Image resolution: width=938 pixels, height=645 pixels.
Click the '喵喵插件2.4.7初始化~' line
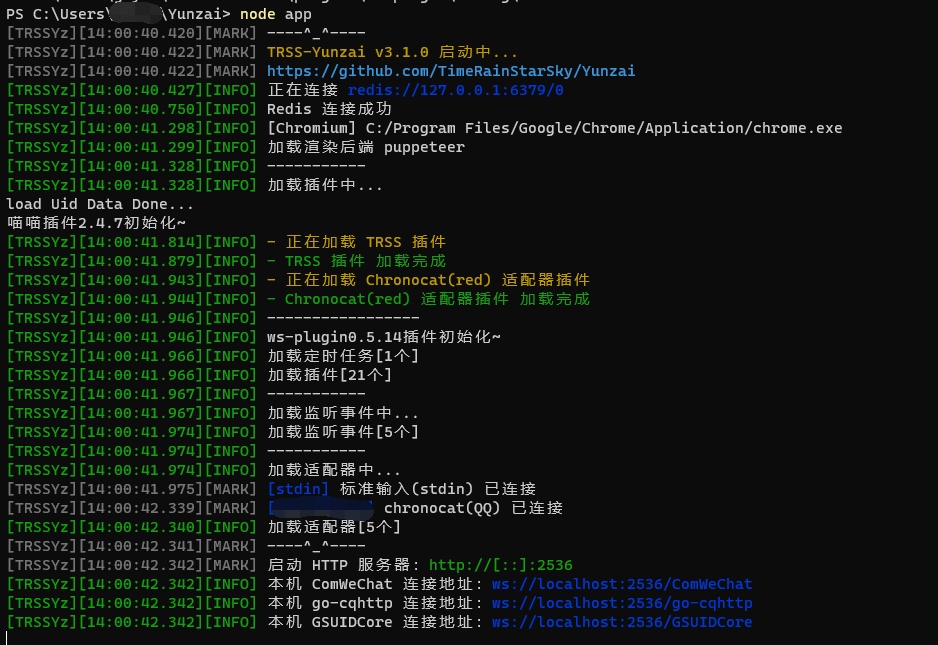pyautogui.click(x=96, y=223)
